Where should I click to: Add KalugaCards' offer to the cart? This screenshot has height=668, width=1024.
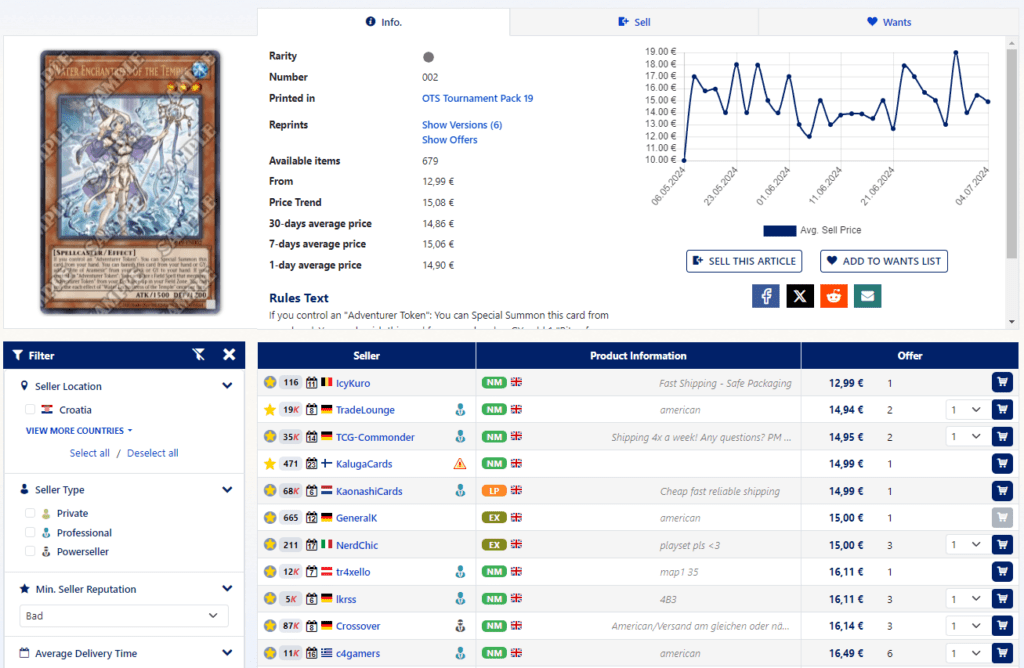coord(1002,464)
